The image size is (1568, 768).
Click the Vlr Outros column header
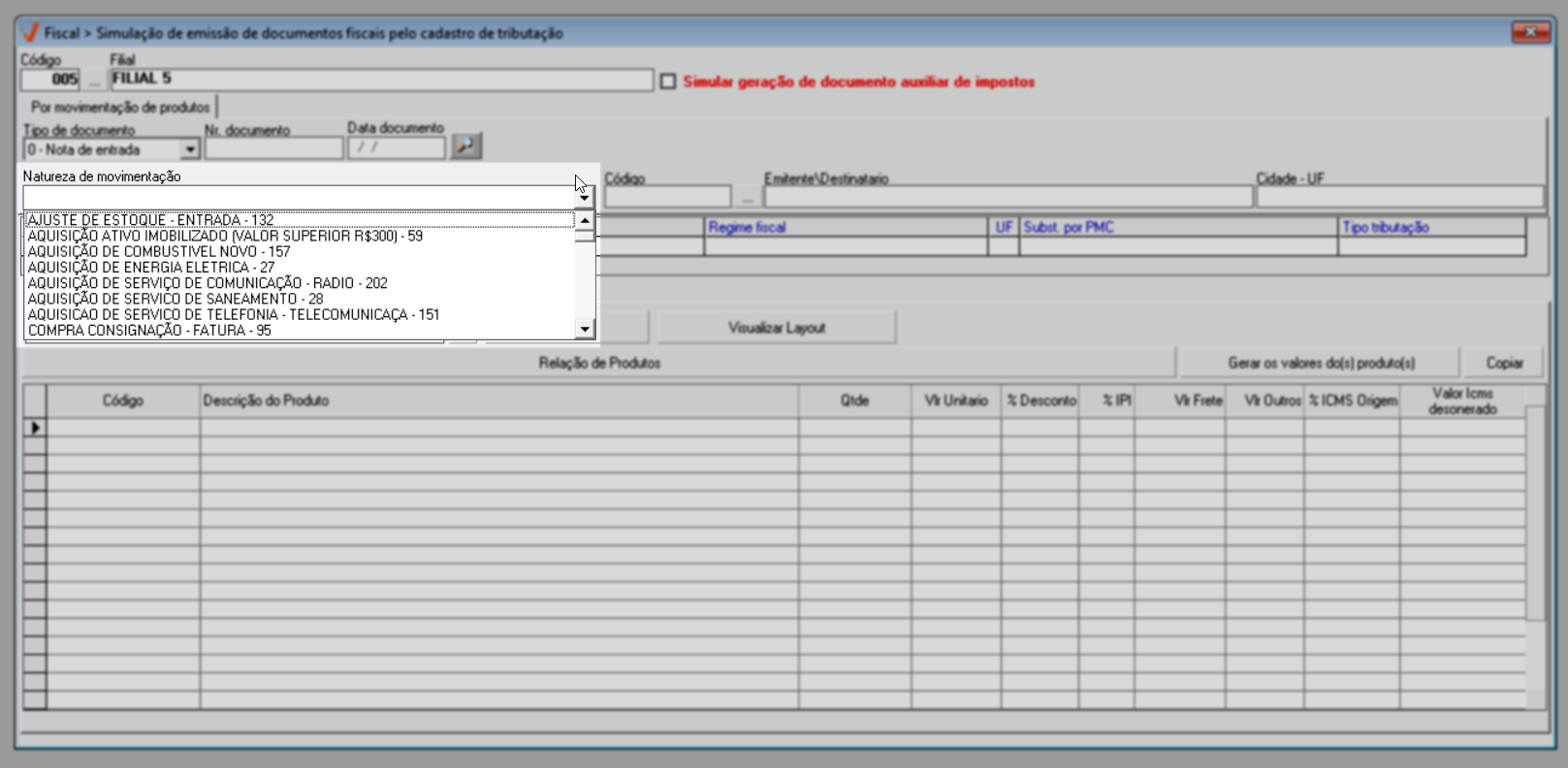pyautogui.click(x=1264, y=400)
